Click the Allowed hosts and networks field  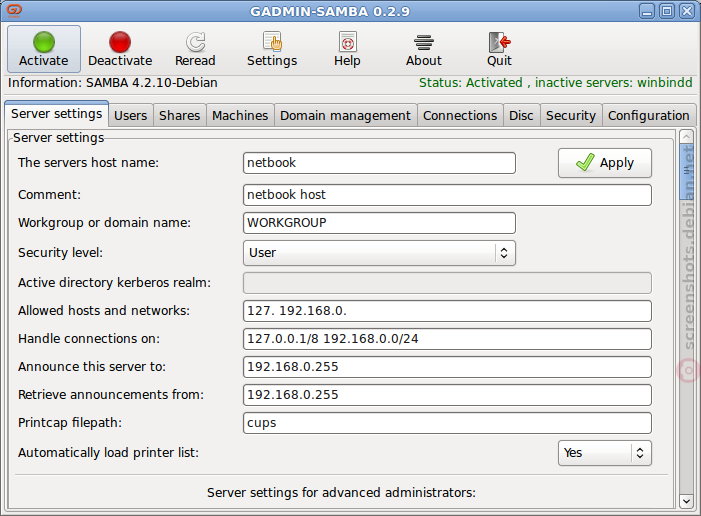tap(447, 311)
